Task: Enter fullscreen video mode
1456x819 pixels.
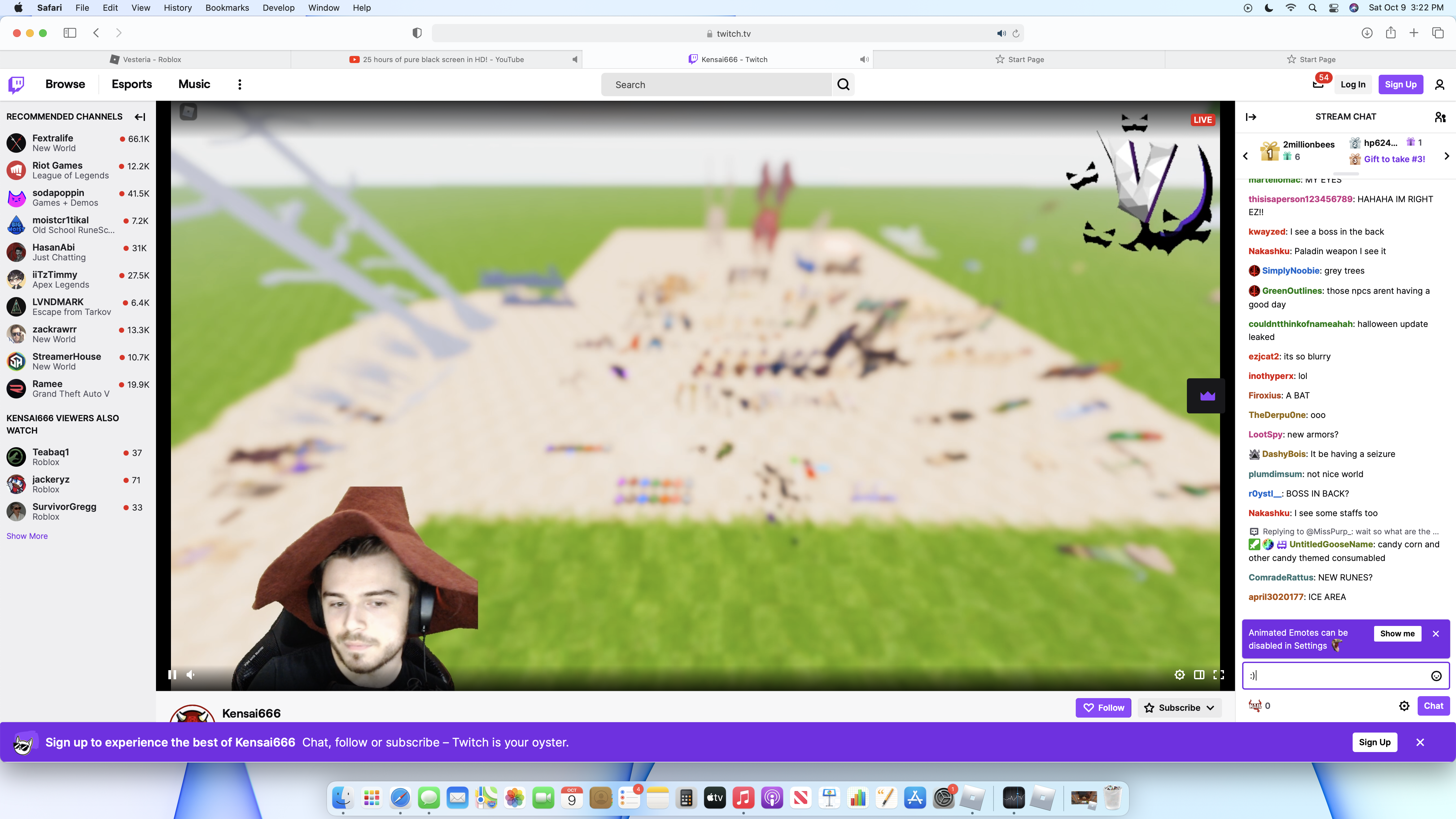Action: 1219,675
